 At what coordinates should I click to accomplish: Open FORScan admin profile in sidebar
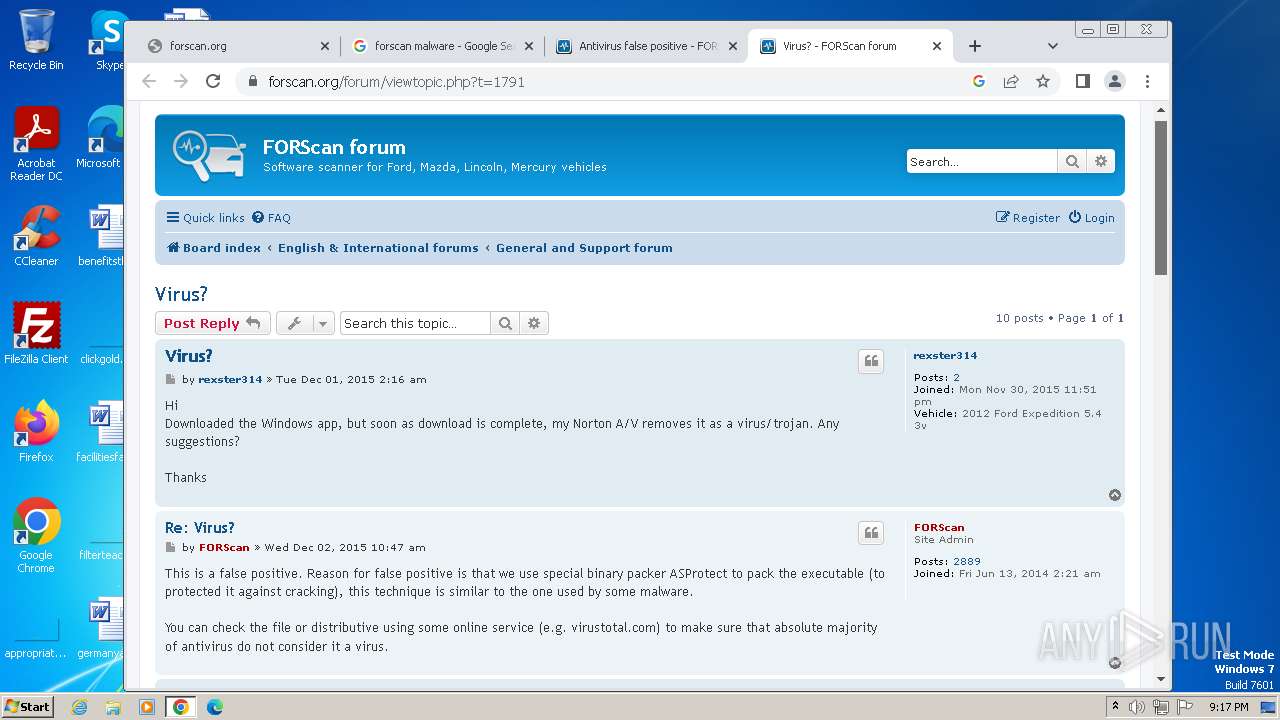click(x=939, y=527)
